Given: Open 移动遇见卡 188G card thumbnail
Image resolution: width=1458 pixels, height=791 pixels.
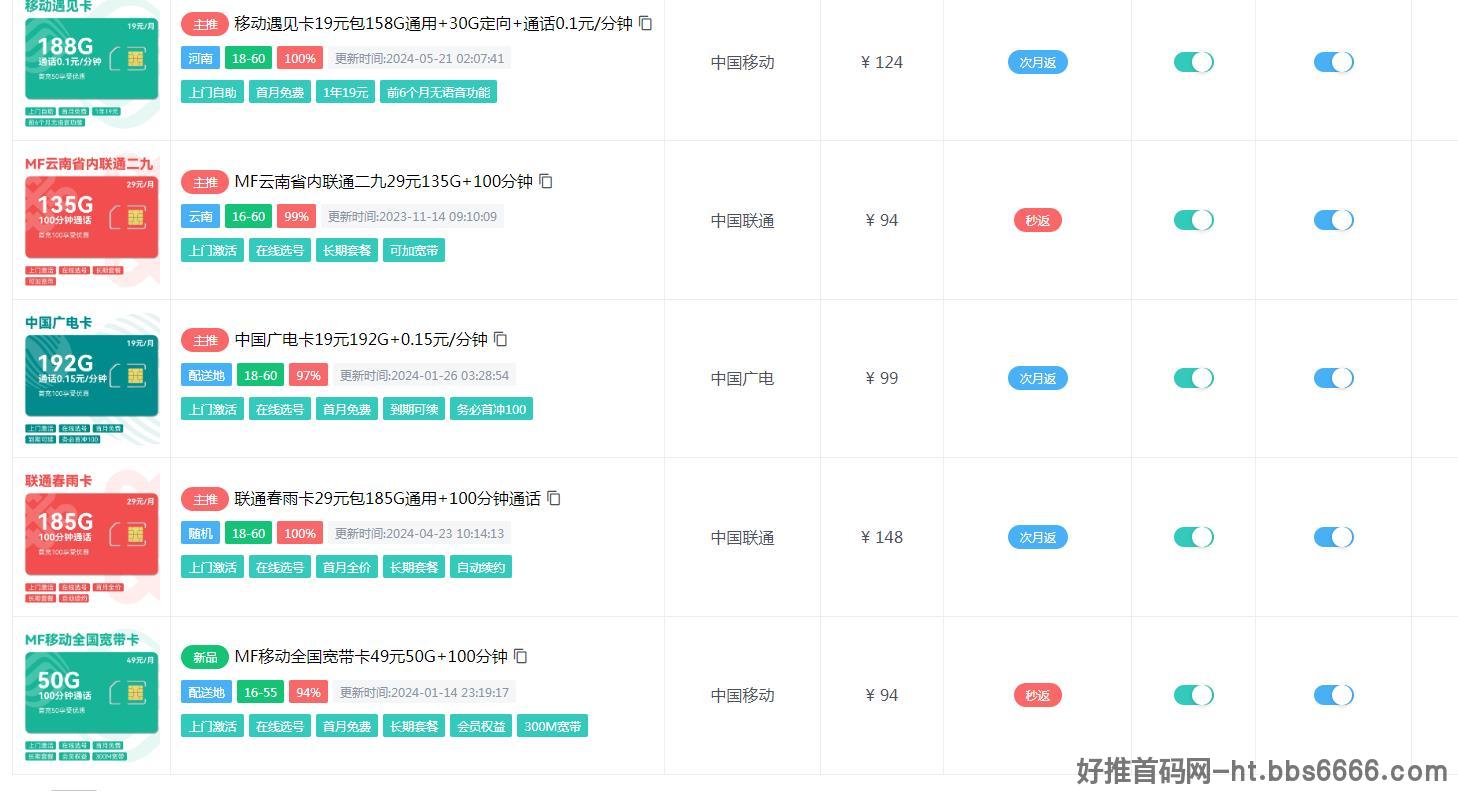Looking at the screenshot, I should 92,62.
